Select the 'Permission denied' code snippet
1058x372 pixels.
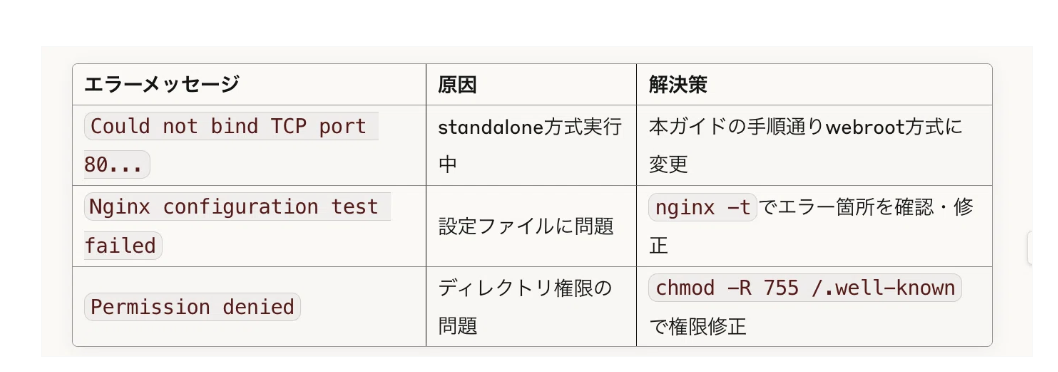point(192,307)
